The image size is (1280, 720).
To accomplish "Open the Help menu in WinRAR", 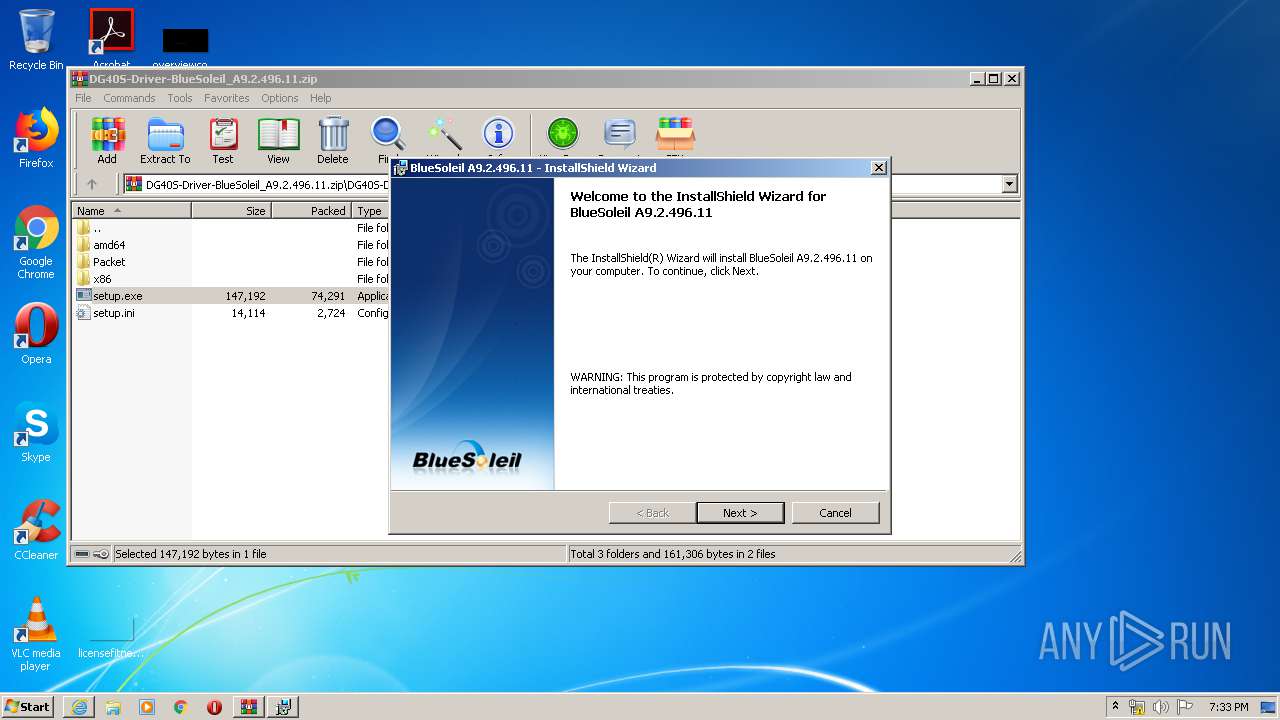I will click(x=320, y=98).
